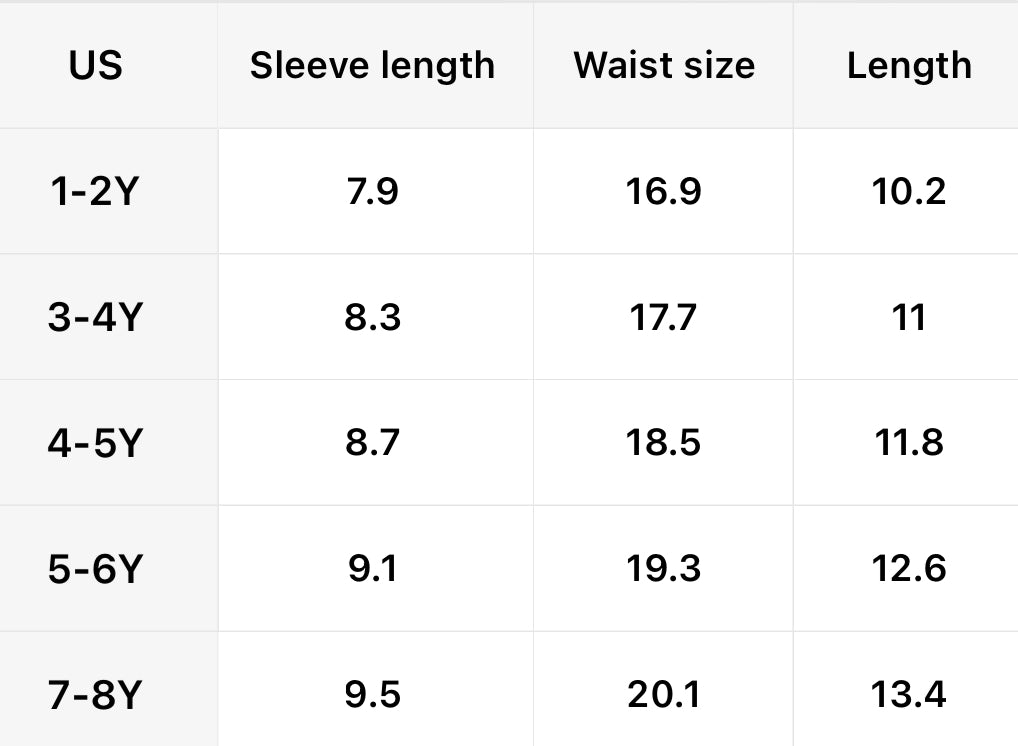Click length value 13.4
Image resolution: width=1018 pixels, height=746 pixels.
click(909, 695)
